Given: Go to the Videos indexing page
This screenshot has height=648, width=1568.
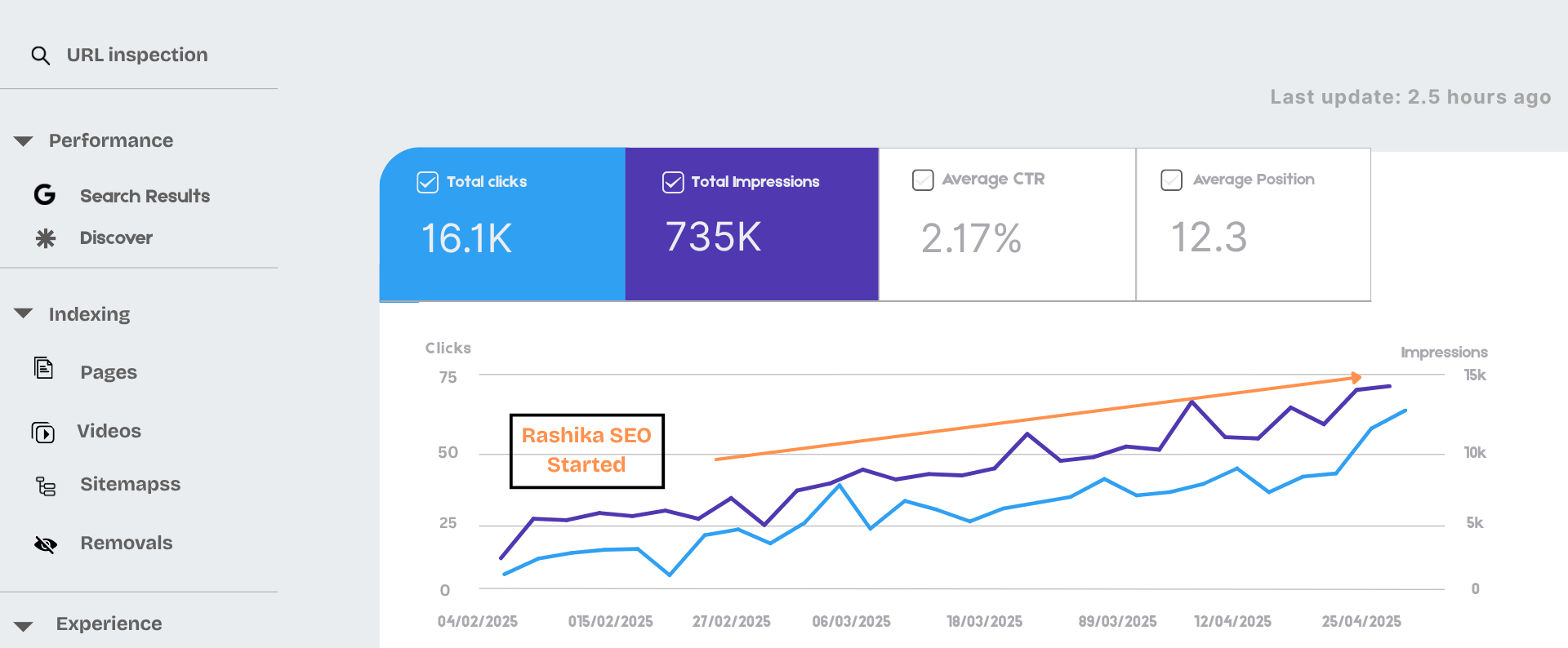Looking at the screenshot, I should (x=109, y=431).
